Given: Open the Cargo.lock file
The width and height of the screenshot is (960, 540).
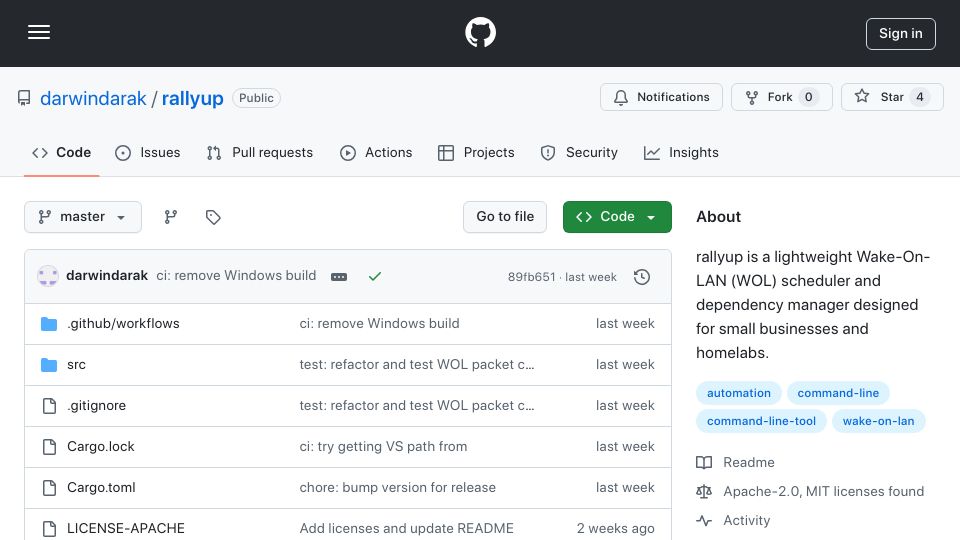Looking at the screenshot, I should pos(100,446).
